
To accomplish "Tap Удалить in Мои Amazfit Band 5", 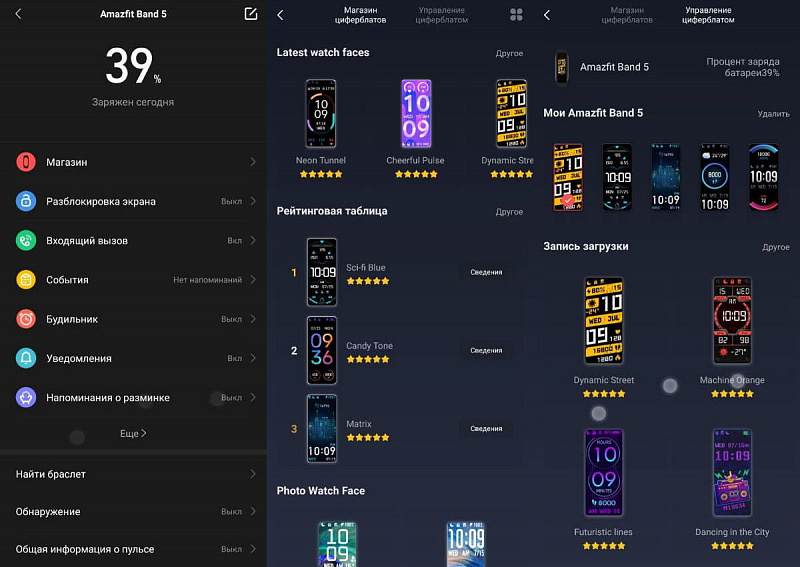I will [773, 114].
